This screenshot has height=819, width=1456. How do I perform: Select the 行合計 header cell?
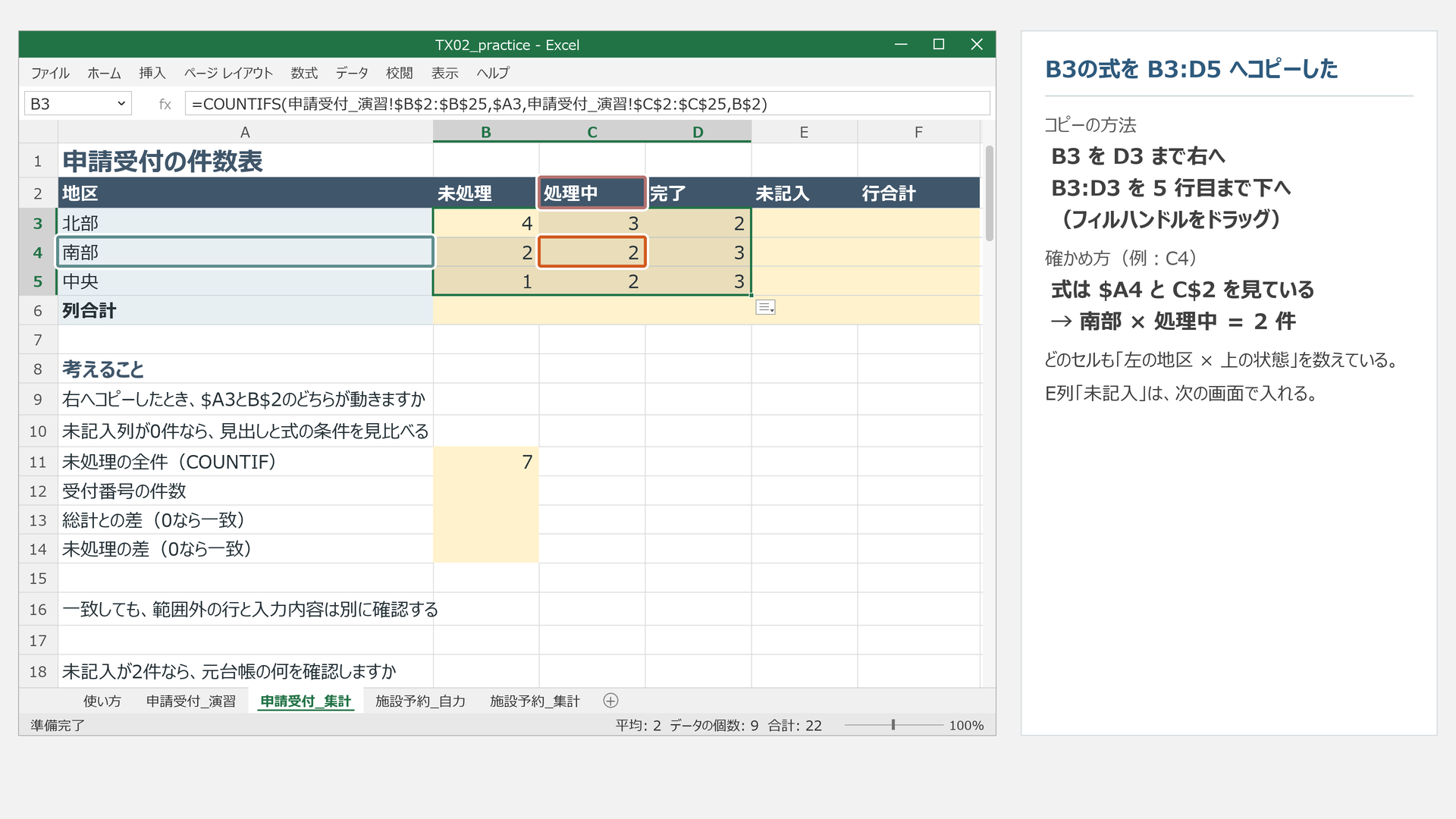pos(918,193)
